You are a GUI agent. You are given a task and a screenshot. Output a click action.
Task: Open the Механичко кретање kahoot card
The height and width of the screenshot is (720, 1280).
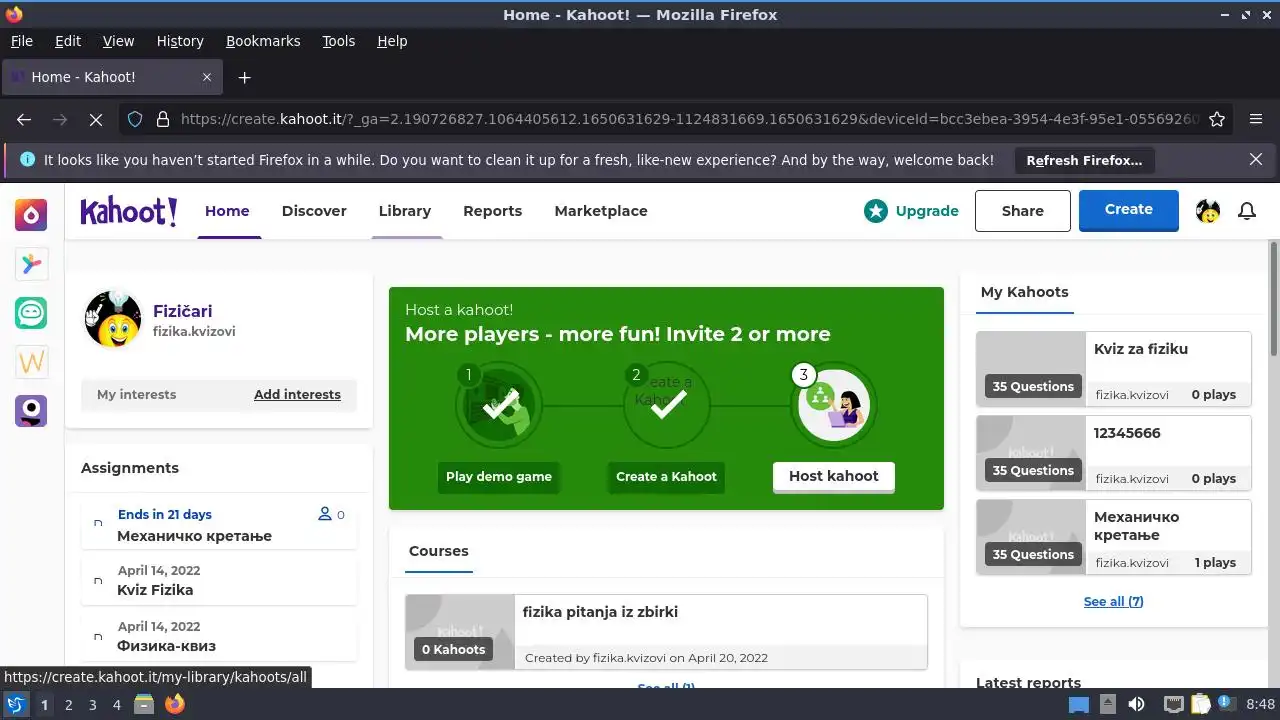pyautogui.click(x=1113, y=537)
